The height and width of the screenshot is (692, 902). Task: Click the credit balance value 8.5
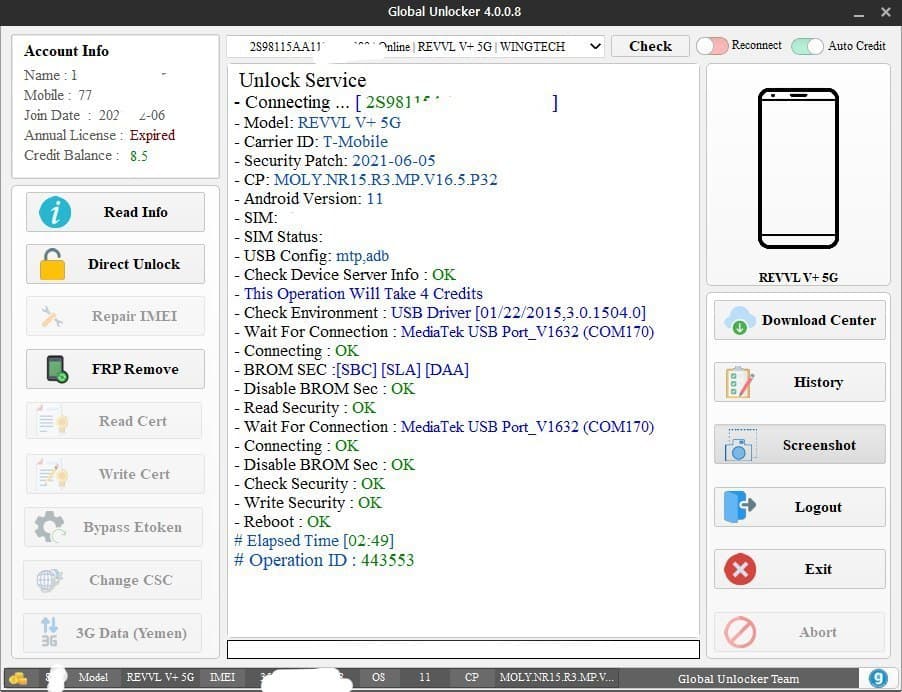tap(139, 156)
